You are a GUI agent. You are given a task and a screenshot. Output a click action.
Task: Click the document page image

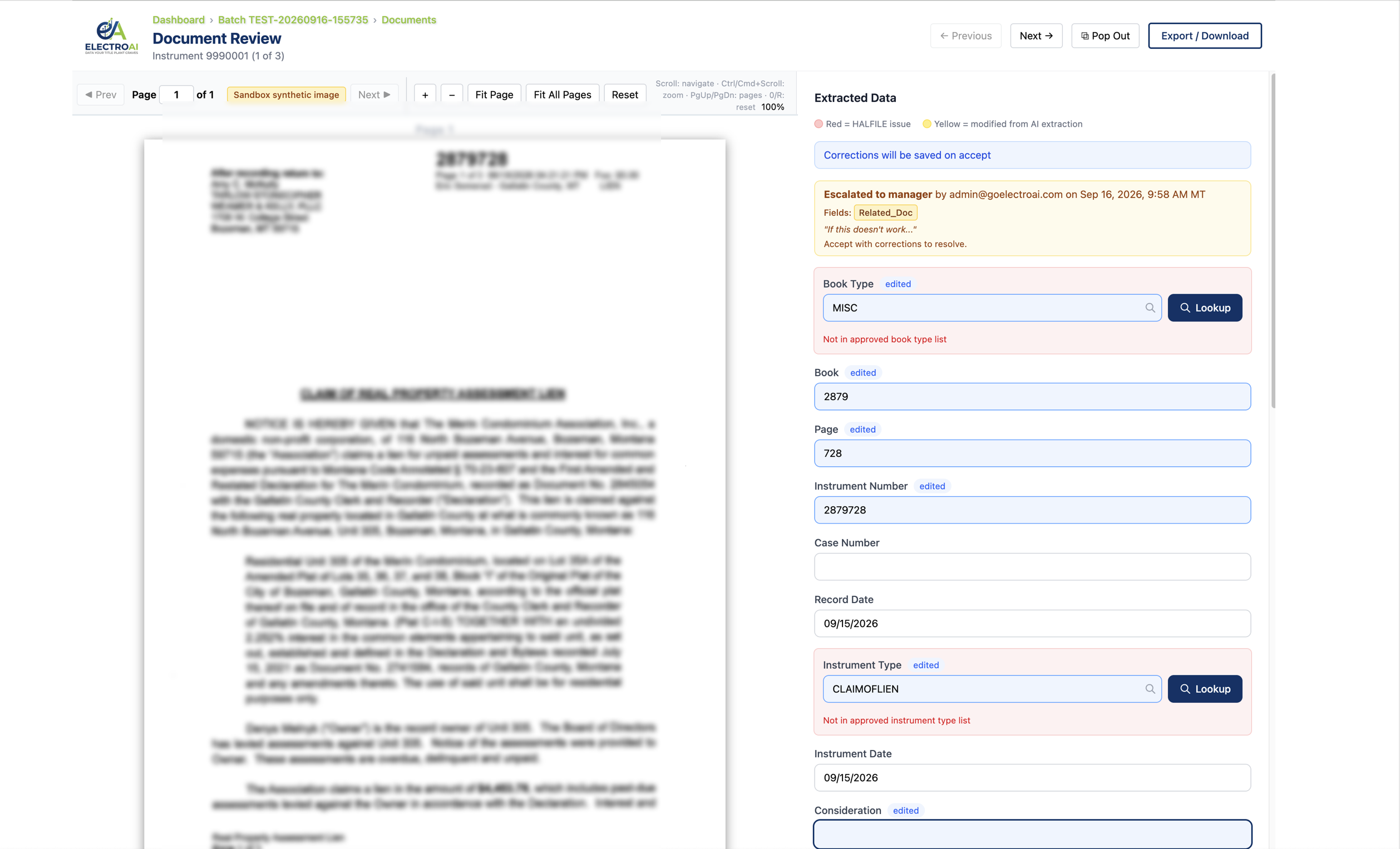pos(434,494)
